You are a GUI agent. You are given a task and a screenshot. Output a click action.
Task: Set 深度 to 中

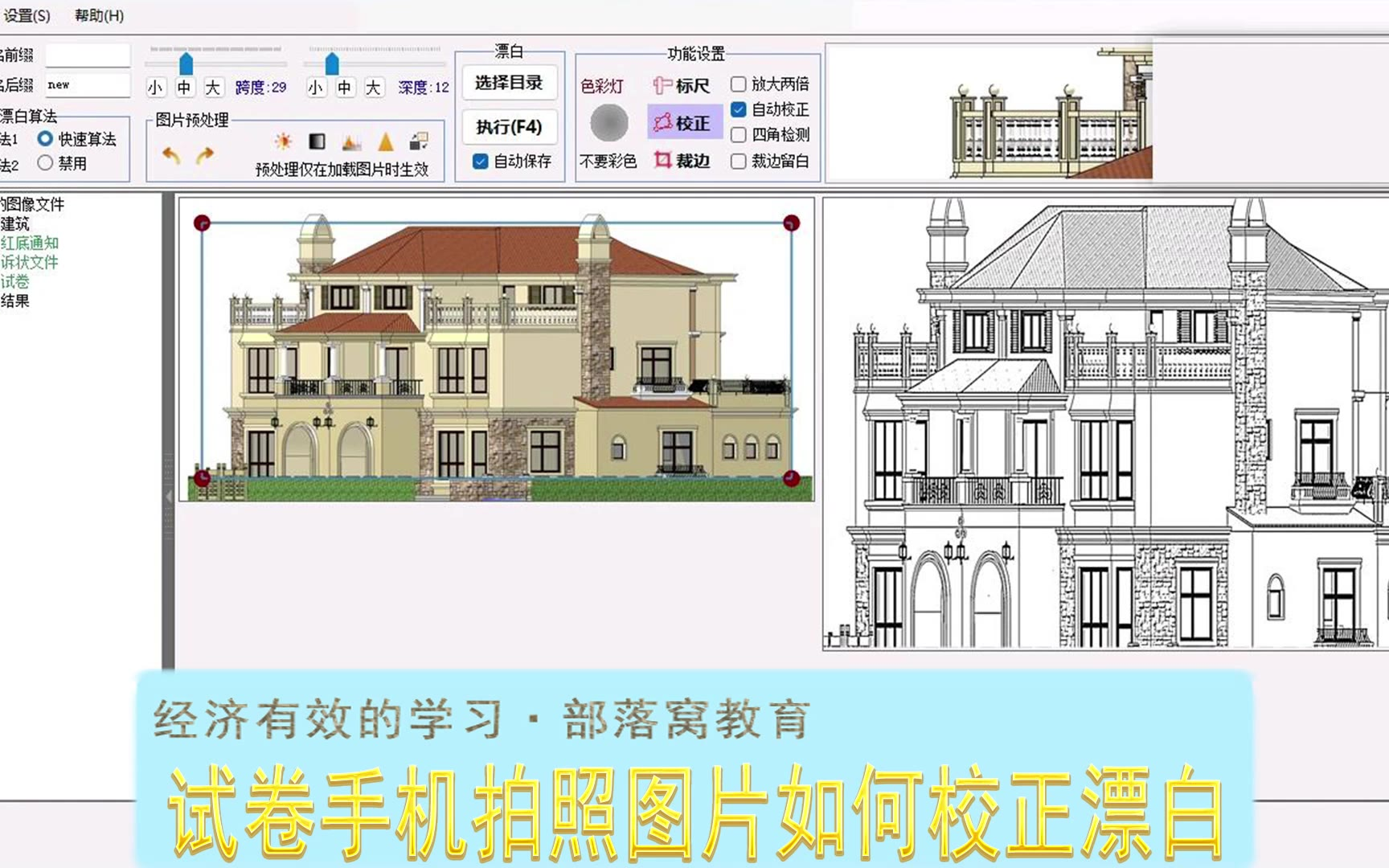(x=345, y=88)
